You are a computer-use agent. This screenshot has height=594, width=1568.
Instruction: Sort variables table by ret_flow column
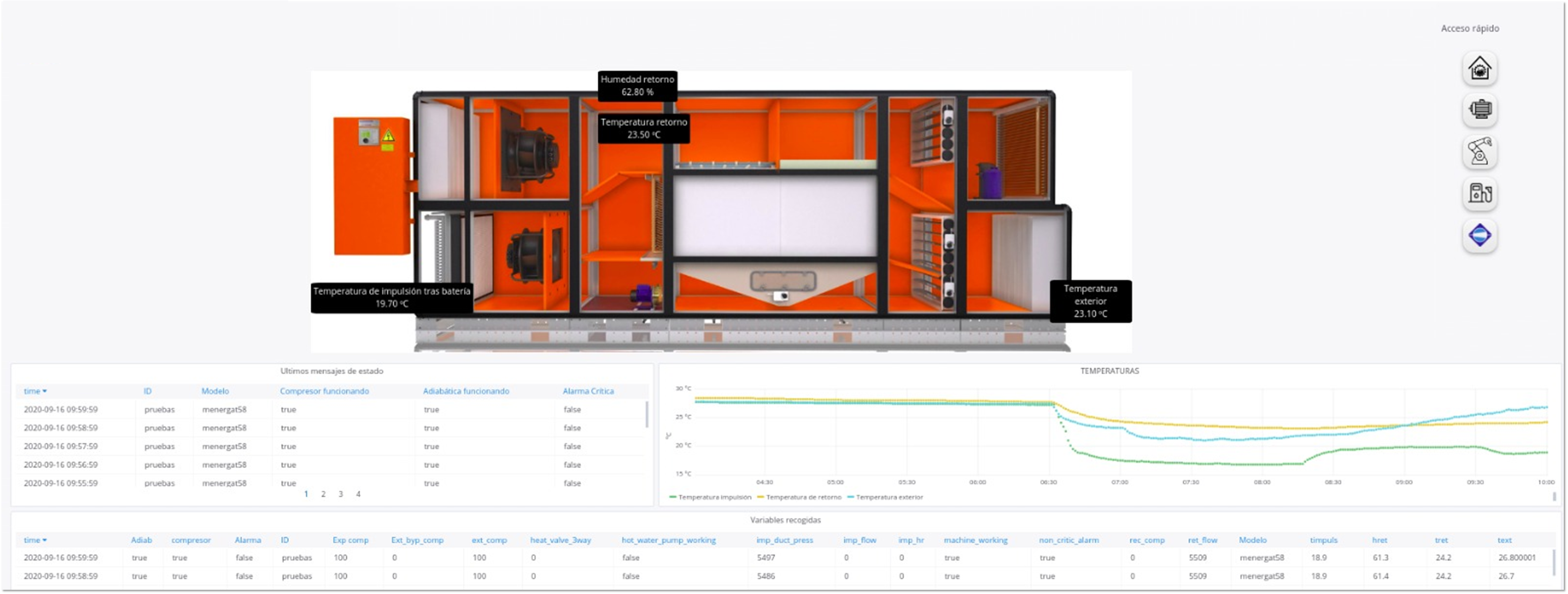tap(1202, 540)
